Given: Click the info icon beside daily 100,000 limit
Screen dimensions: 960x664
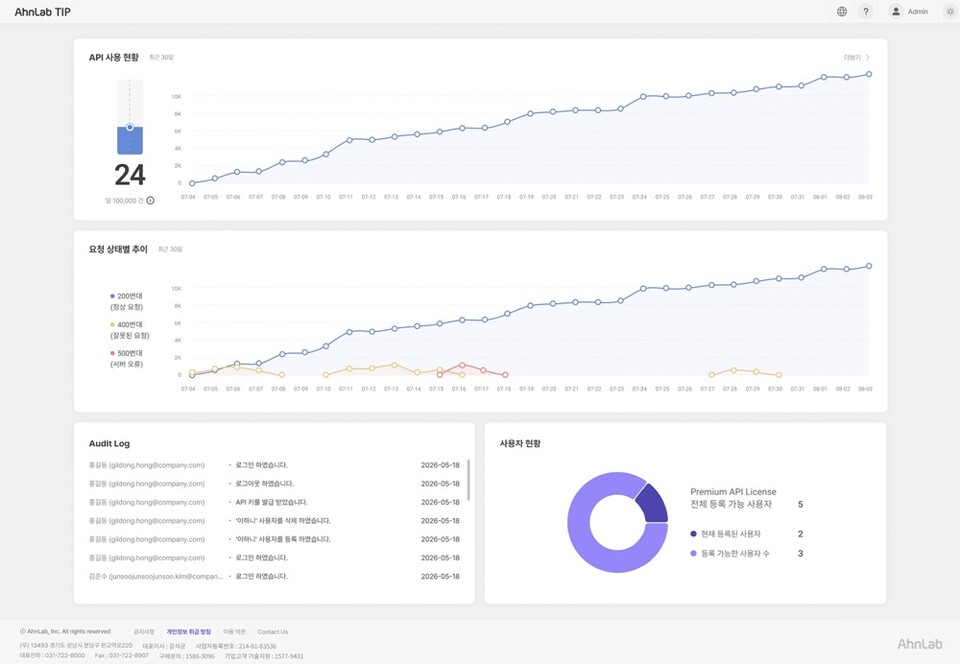Looking at the screenshot, I should tap(151, 201).
